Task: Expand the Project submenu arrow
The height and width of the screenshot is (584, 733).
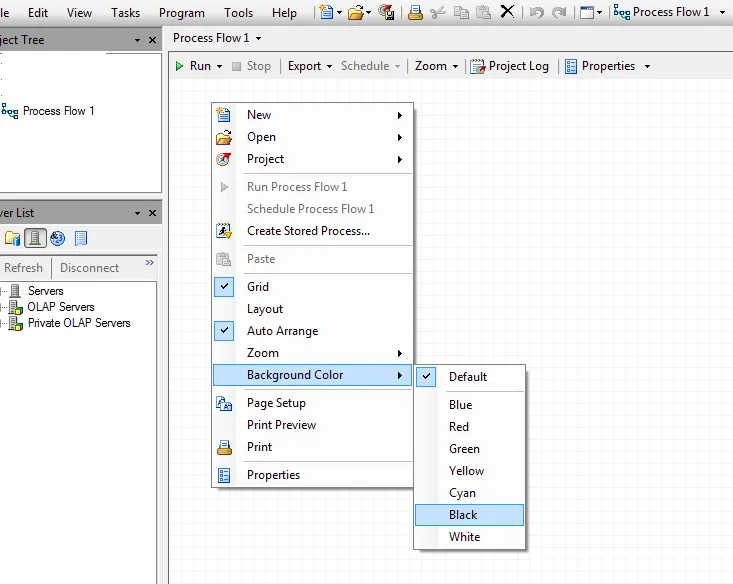Action: (400, 159)
